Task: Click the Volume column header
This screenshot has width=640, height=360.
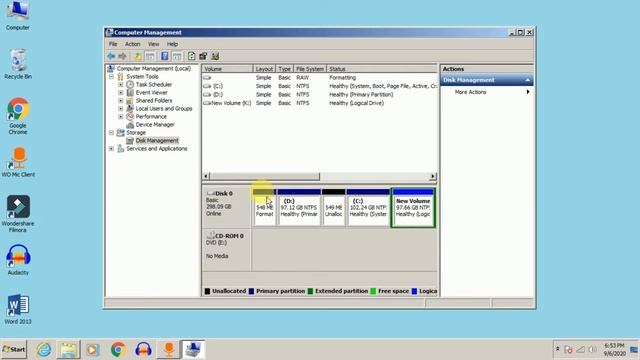Action: tap(227, 69)
